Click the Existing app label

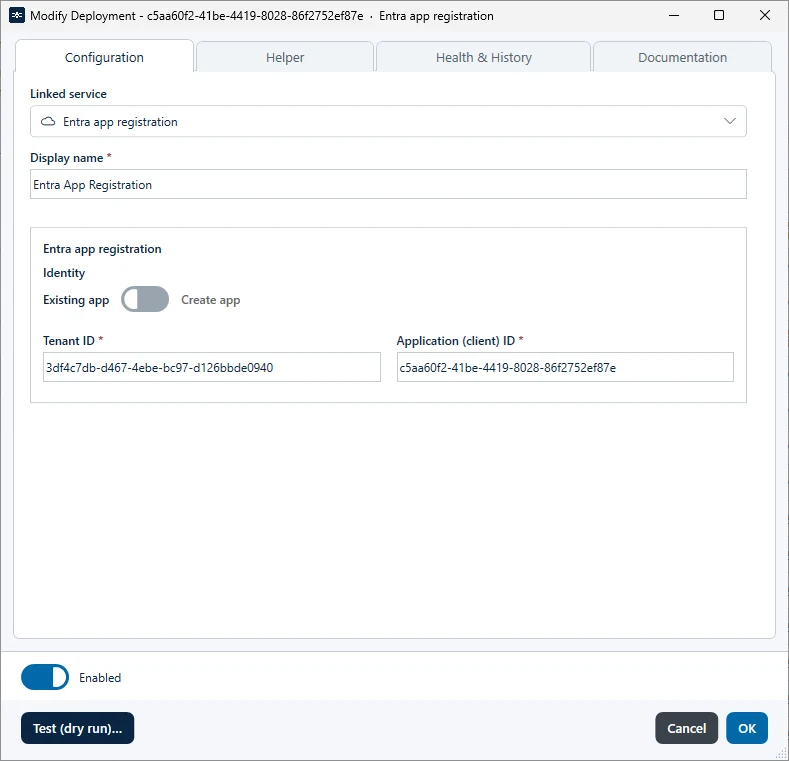pos(76,300)
